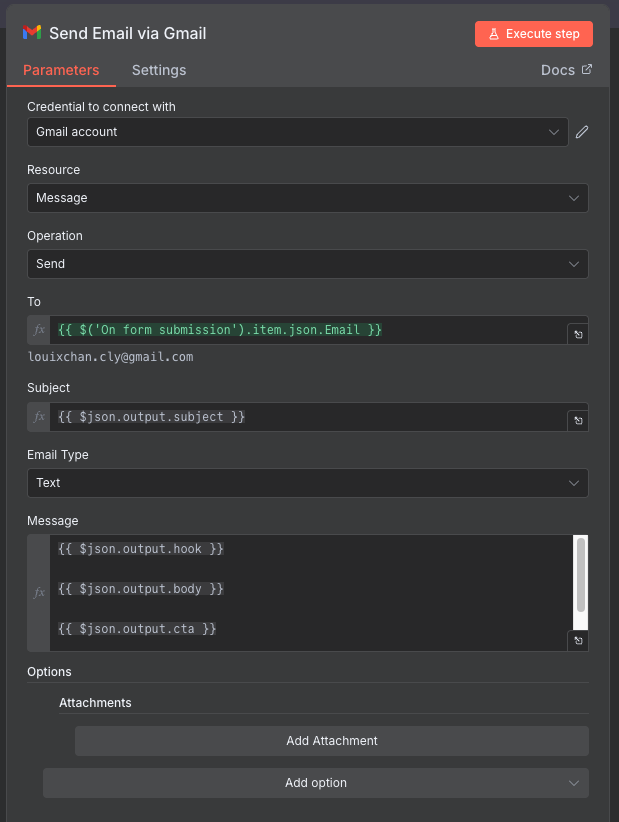
Task: Click the external link icon beside Docs
Action: coord(588,70)
